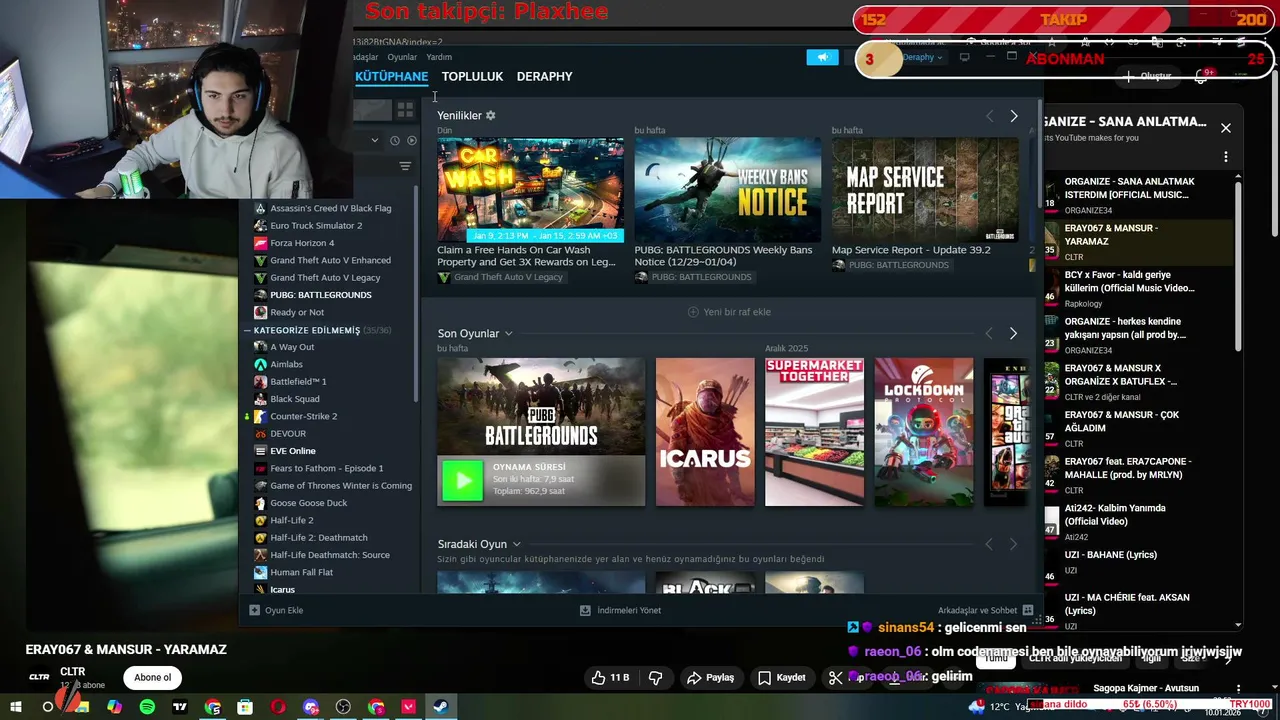Image resolution: width=1280 pixels, height=720 pixels.
Task: Open the Map Service Report thumbnail
Action: click(925, 190)
